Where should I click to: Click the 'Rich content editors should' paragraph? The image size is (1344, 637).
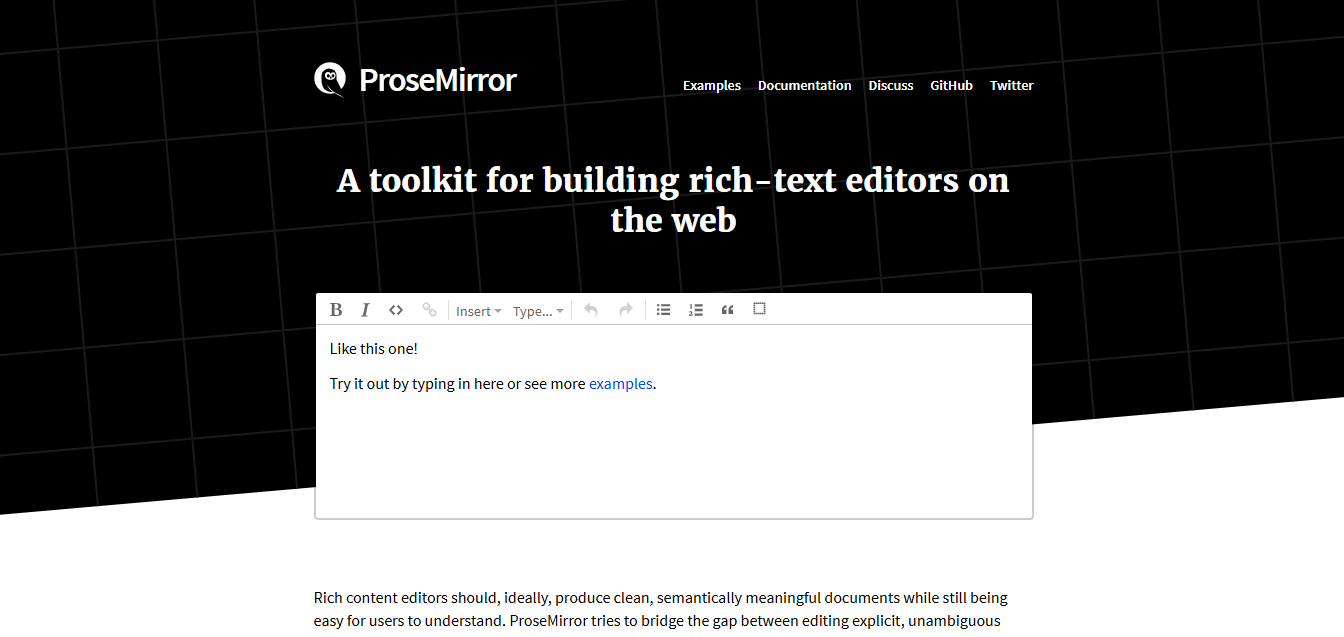point(661,609)
